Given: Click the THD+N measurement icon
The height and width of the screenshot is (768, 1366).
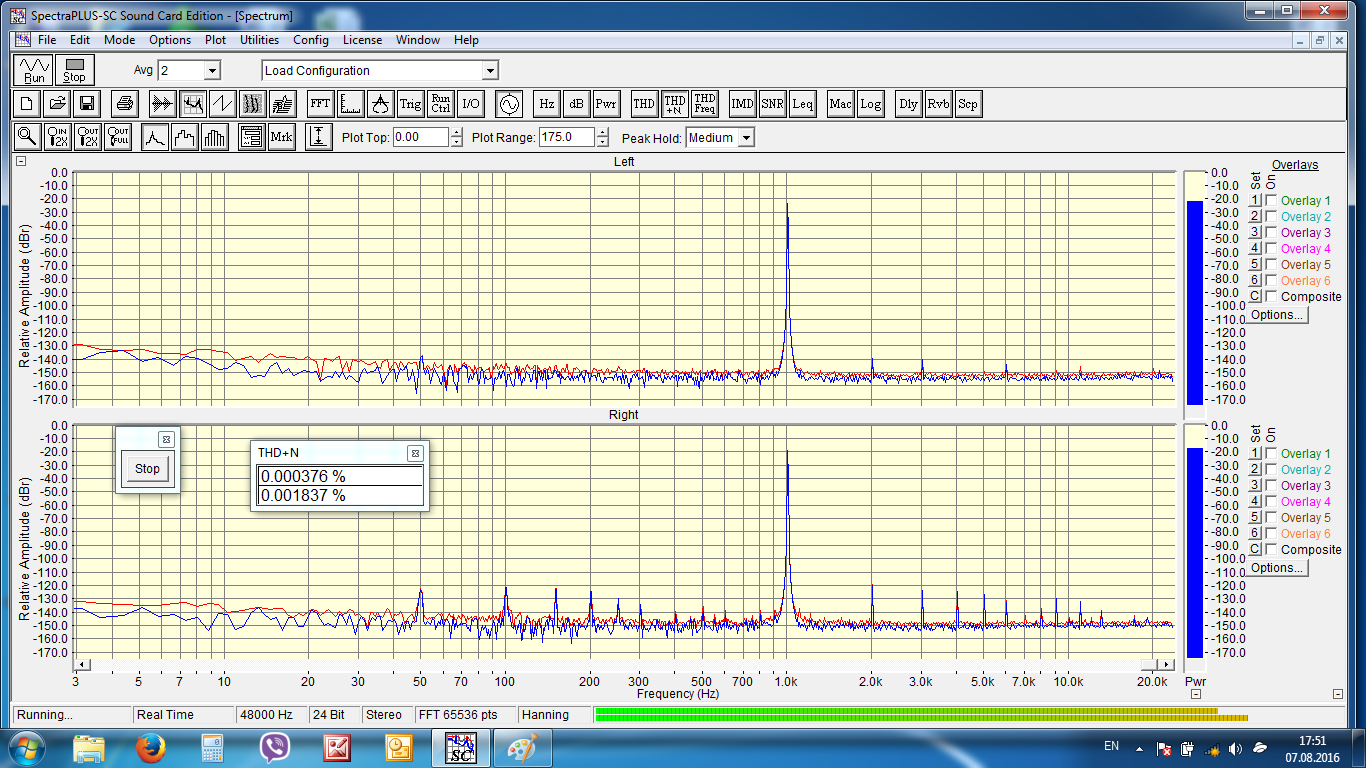Looking at the screenshot, I should point(675,104).
